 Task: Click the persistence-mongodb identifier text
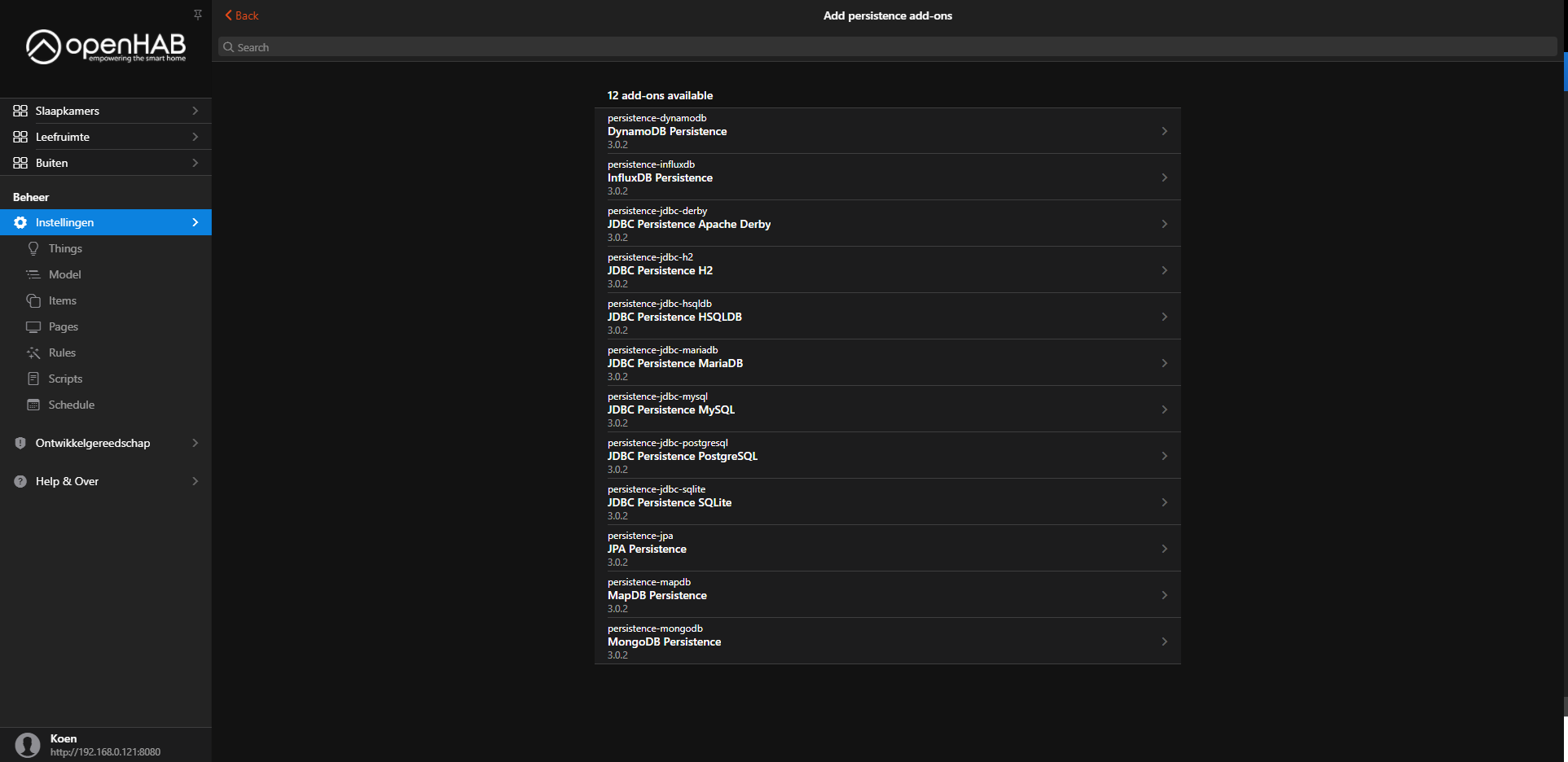coord(655,628)
